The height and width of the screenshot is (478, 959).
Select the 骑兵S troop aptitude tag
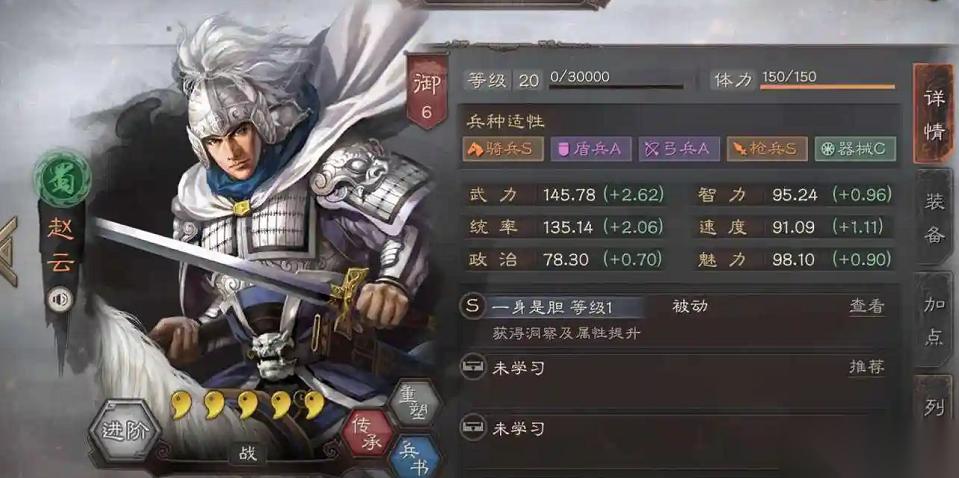pyautogui.click(x=503, y=149)
